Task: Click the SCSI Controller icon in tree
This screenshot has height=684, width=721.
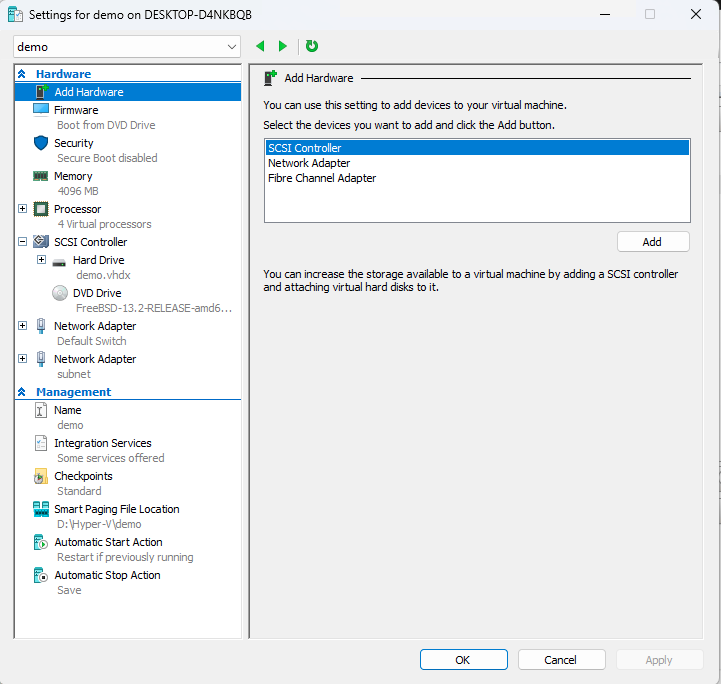Action: (x=41, y=241)
